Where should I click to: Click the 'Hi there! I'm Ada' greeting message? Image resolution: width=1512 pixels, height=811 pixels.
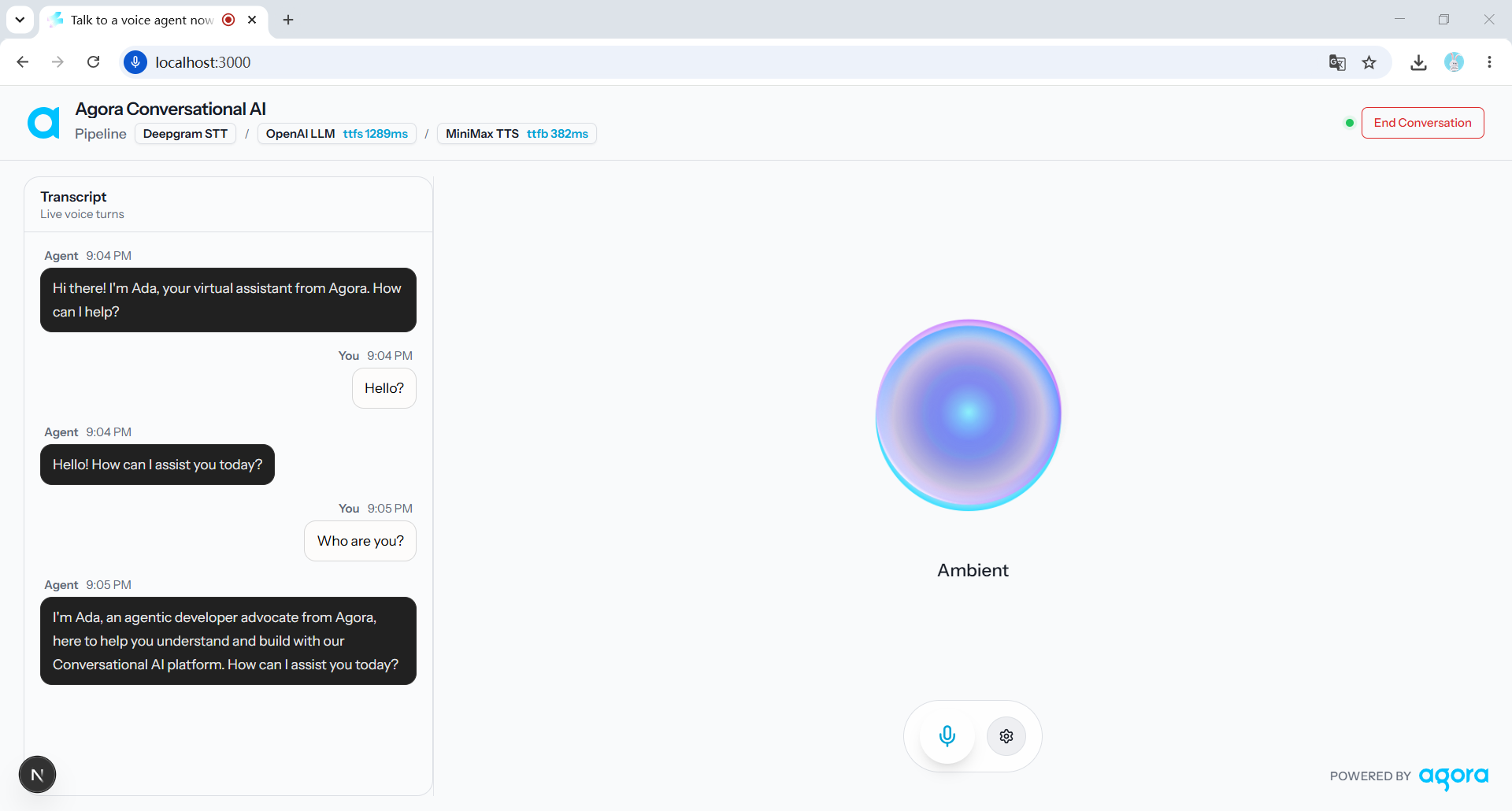coord(228,300)
